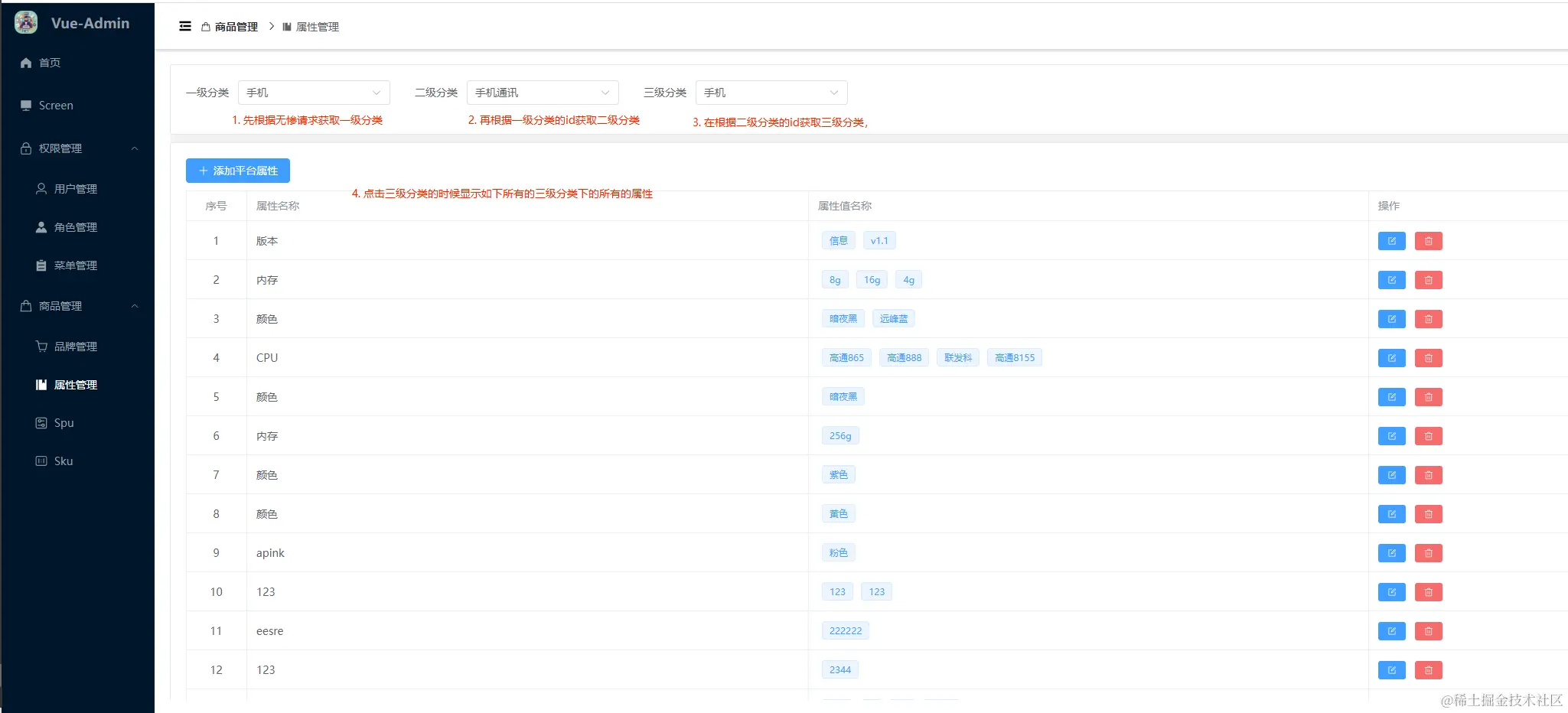Open 菜单管理 in the sidebar
Viewport: 1568px width, 713px height.
(x=77, y=265)
